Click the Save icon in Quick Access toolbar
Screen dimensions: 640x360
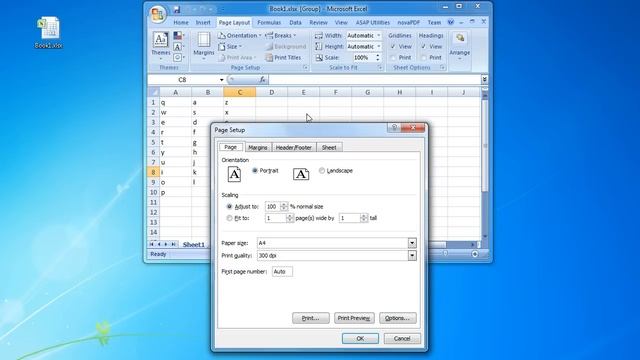(x=177, y=9)
